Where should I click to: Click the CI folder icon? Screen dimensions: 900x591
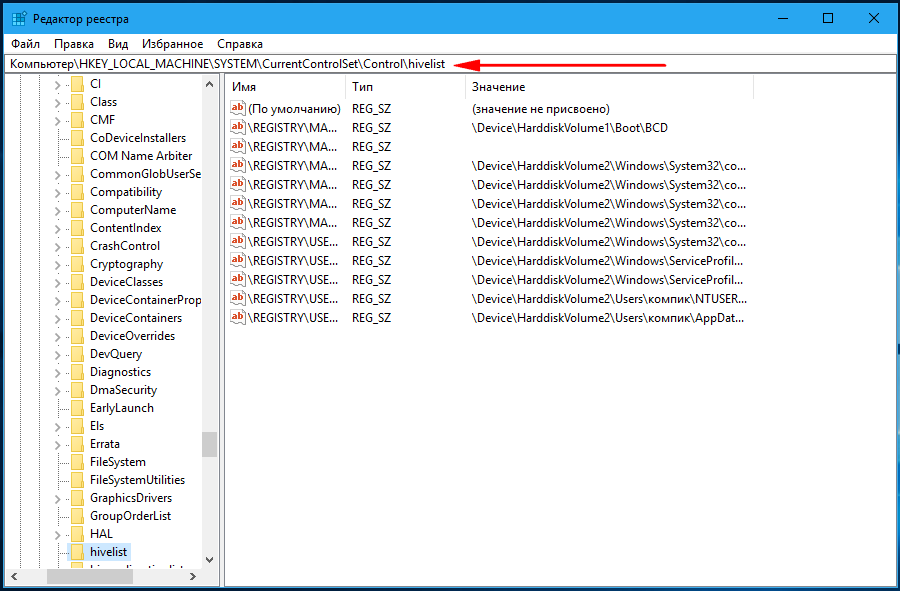[x=77, y=84]
